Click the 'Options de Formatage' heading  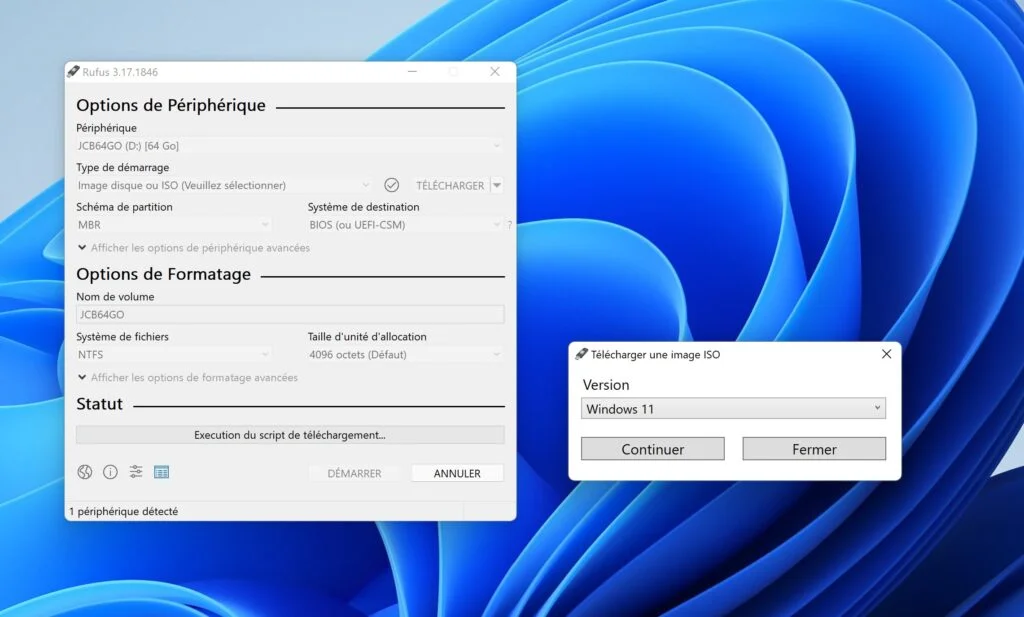pyautogui.click(x=163, y=274)
